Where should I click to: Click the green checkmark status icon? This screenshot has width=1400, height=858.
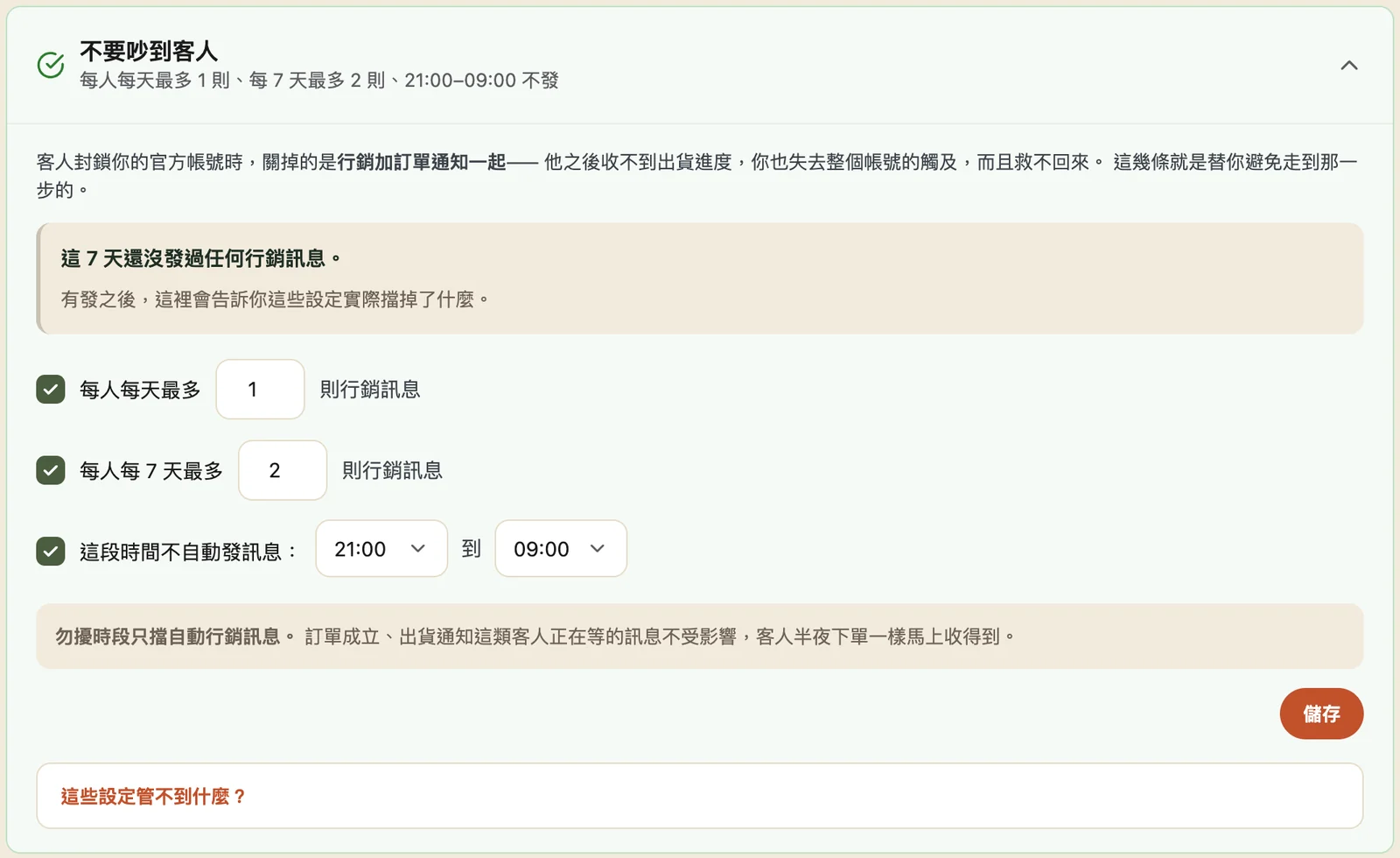pyautogui.click(x=51, y=65)
